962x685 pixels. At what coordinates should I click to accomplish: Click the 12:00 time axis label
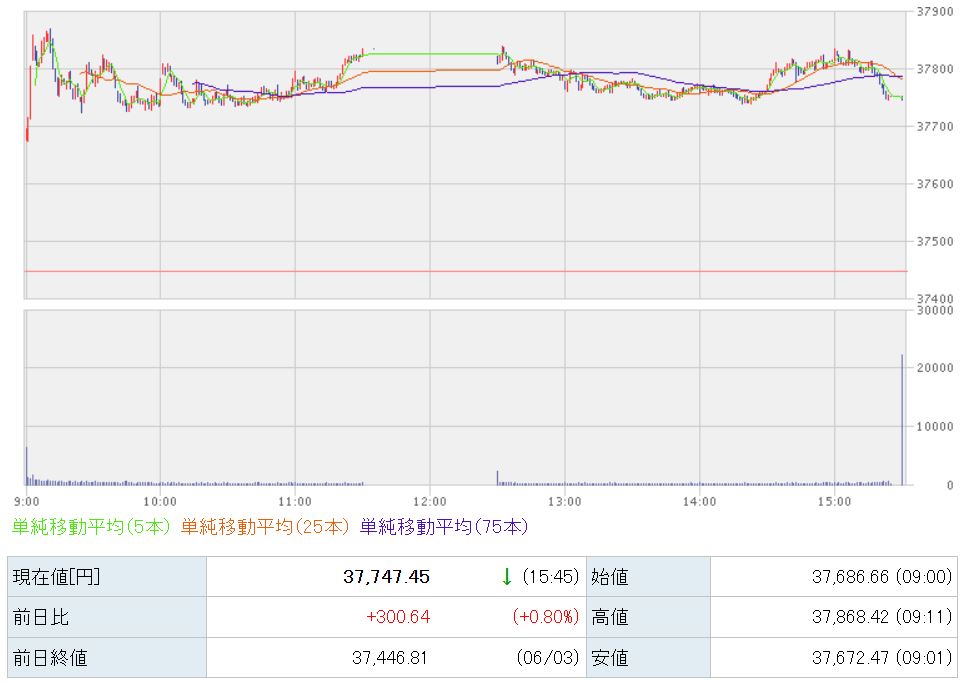click(x=429, y=502)
